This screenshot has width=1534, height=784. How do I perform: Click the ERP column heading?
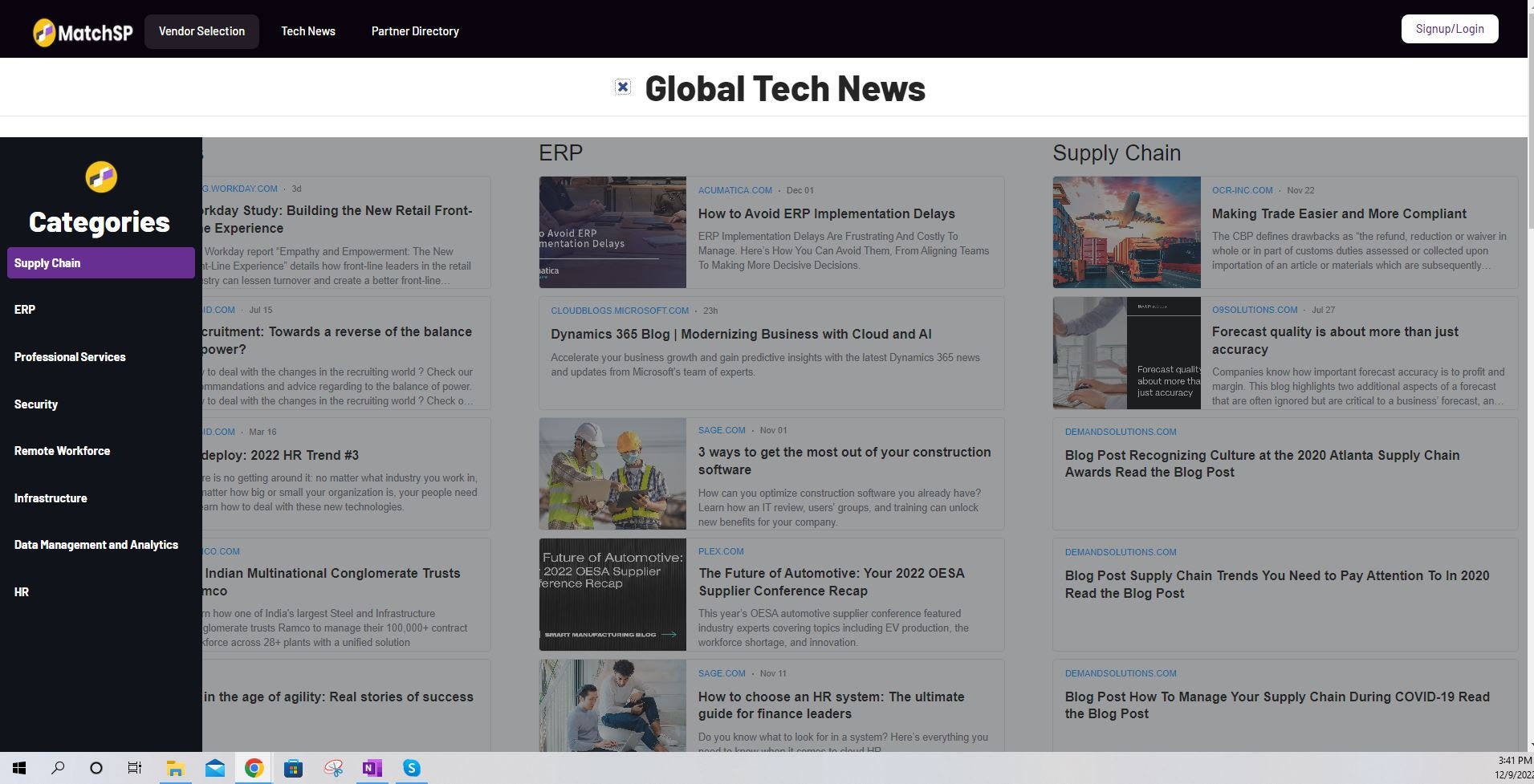[x=560, y=152]
